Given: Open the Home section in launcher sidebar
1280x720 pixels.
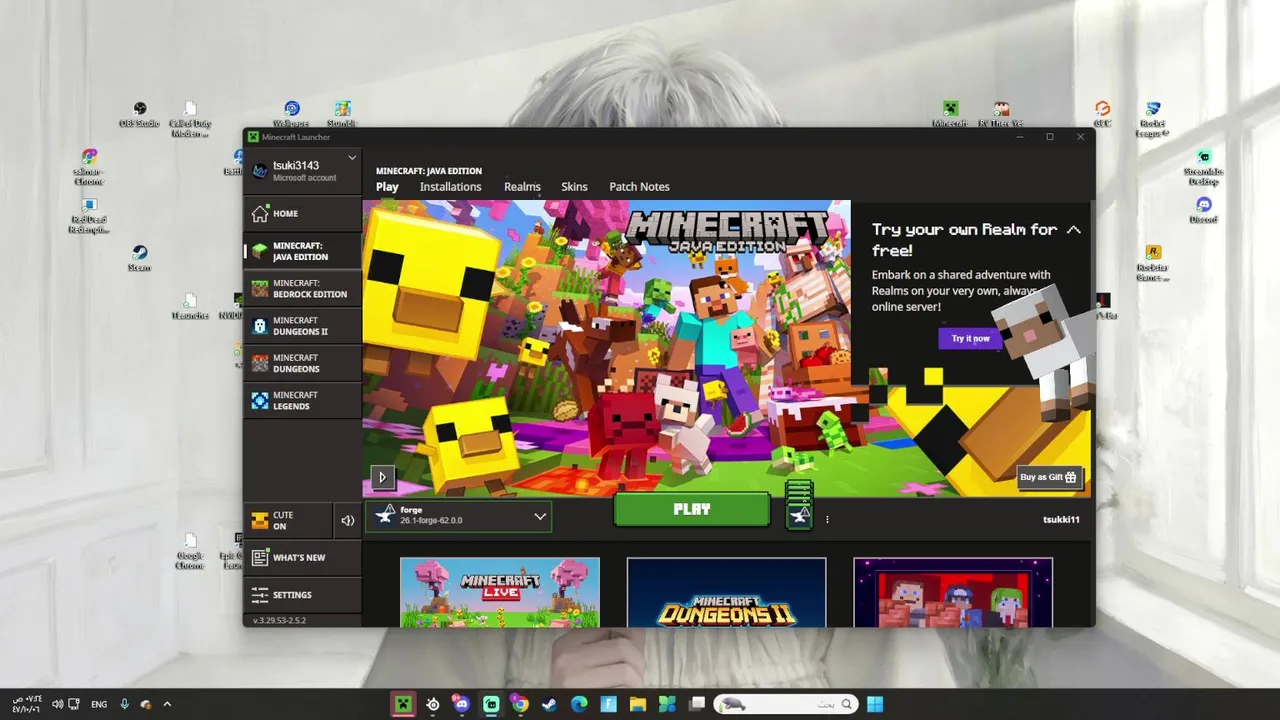Looking at the screenshot, I should [x=302, y=214].
